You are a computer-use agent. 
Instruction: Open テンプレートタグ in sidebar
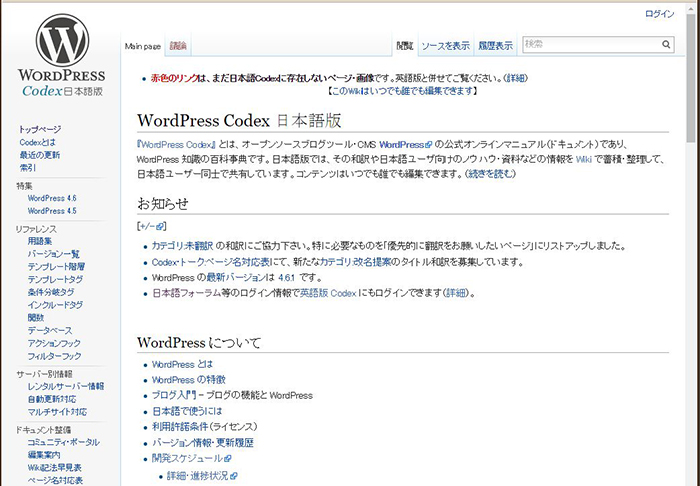click(55, 279)
